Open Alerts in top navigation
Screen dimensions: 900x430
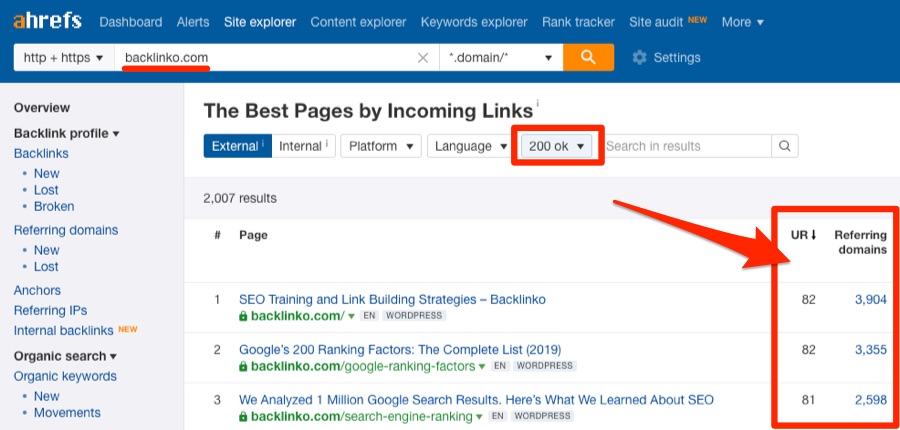193,22
